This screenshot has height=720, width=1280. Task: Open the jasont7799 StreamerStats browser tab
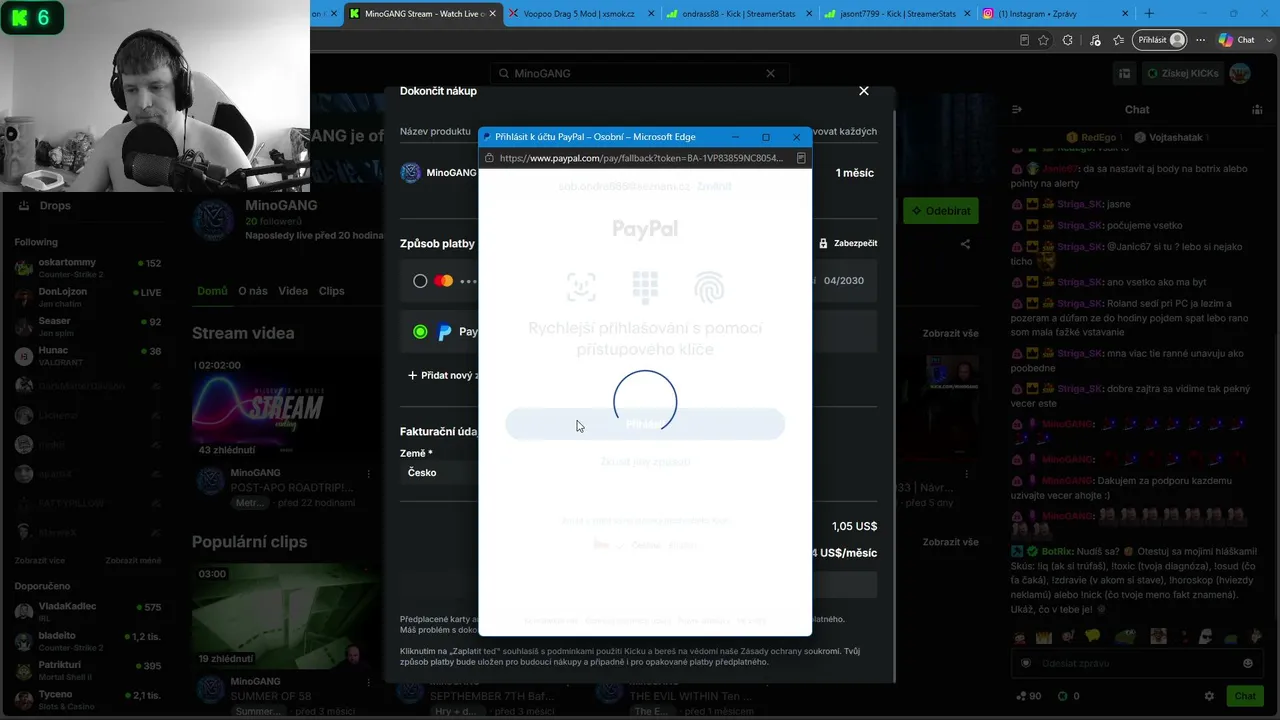click(x=897, y=14)
